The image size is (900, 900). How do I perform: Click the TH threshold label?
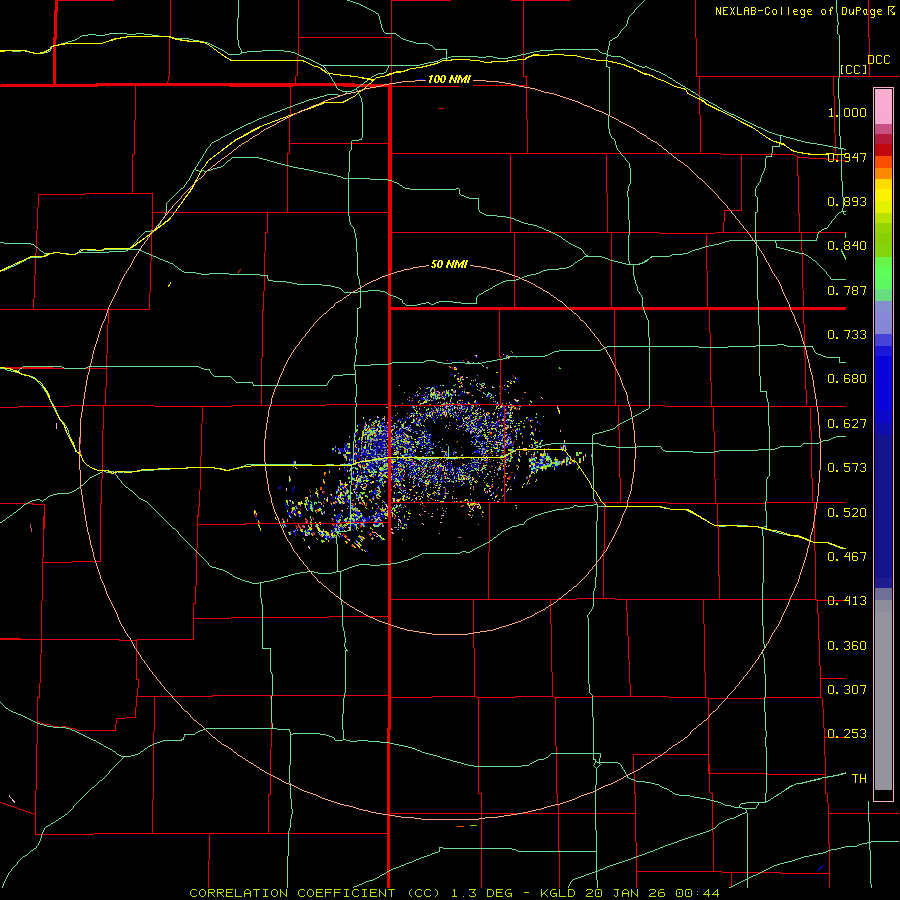(859, 778)
